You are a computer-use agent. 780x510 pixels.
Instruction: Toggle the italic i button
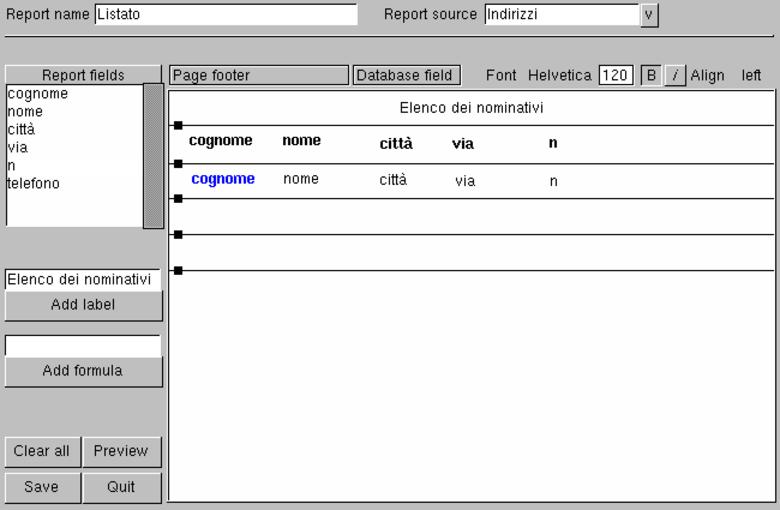coord(675,75)
